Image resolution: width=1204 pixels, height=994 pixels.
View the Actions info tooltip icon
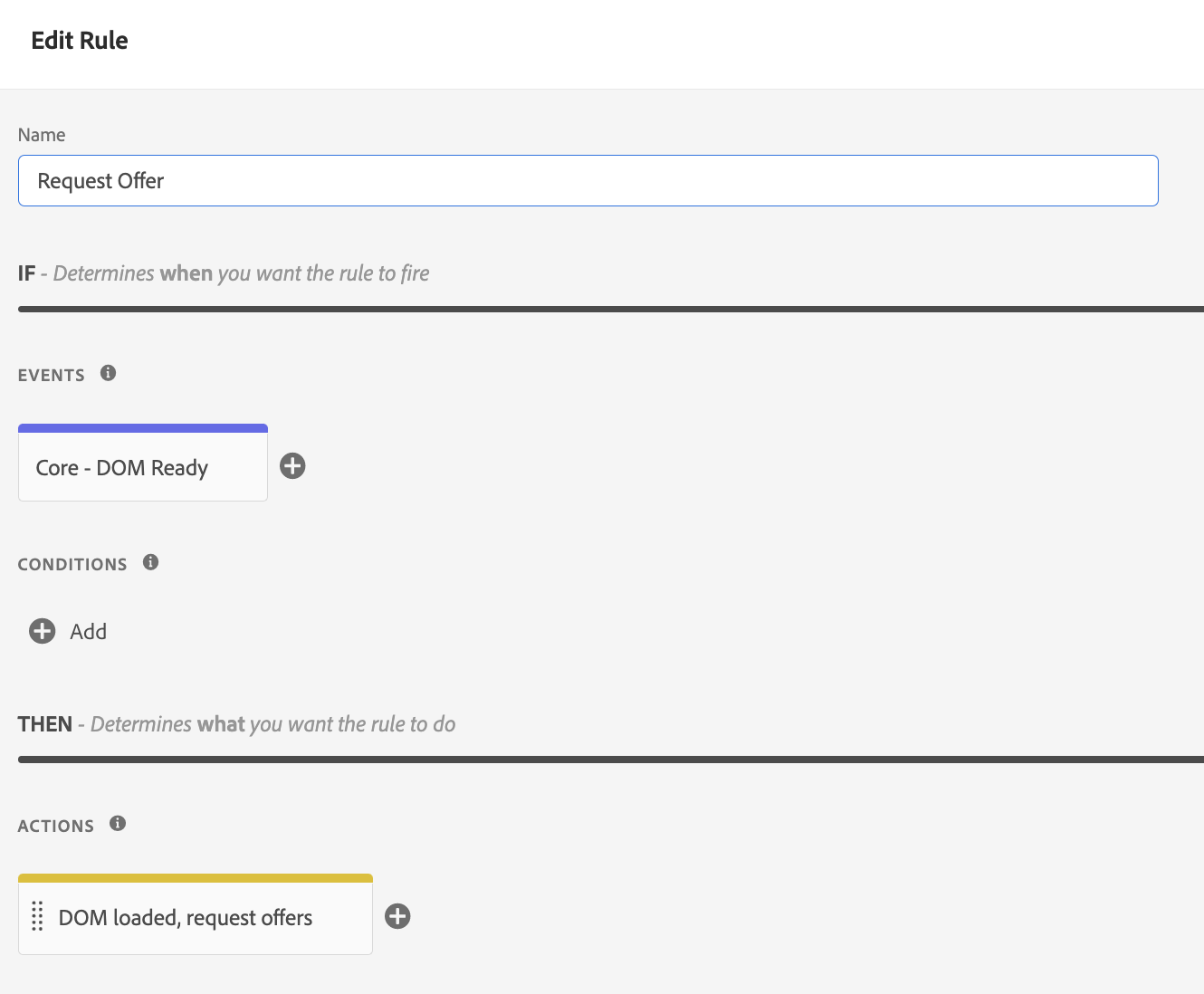pos(118,824)
